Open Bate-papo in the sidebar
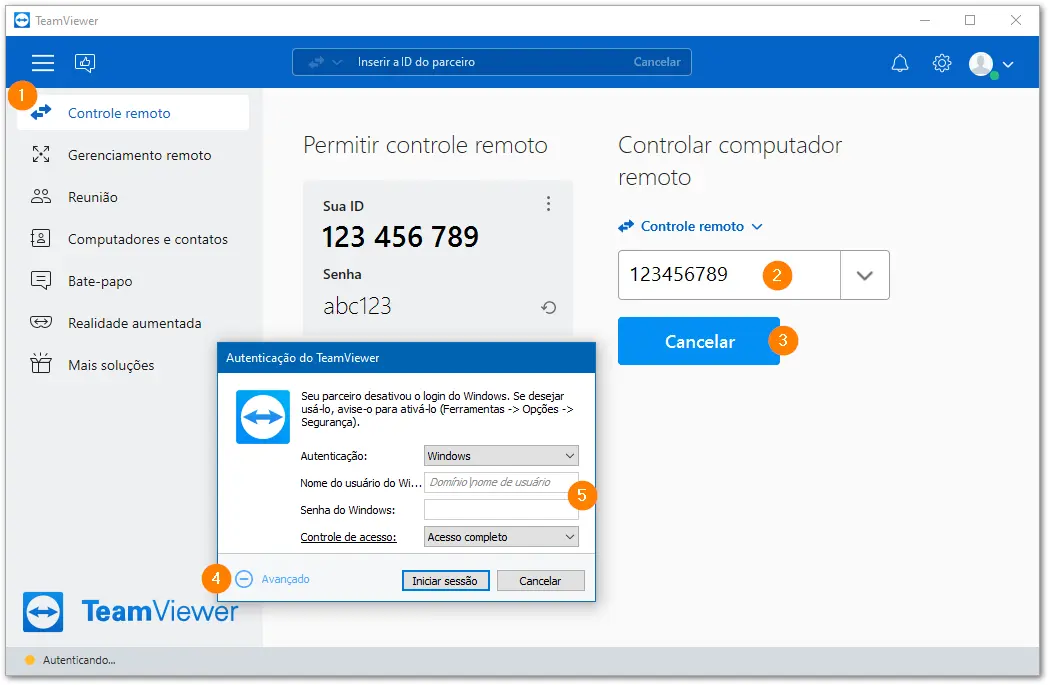This screenshot has height=685, width=1049. 133,282
